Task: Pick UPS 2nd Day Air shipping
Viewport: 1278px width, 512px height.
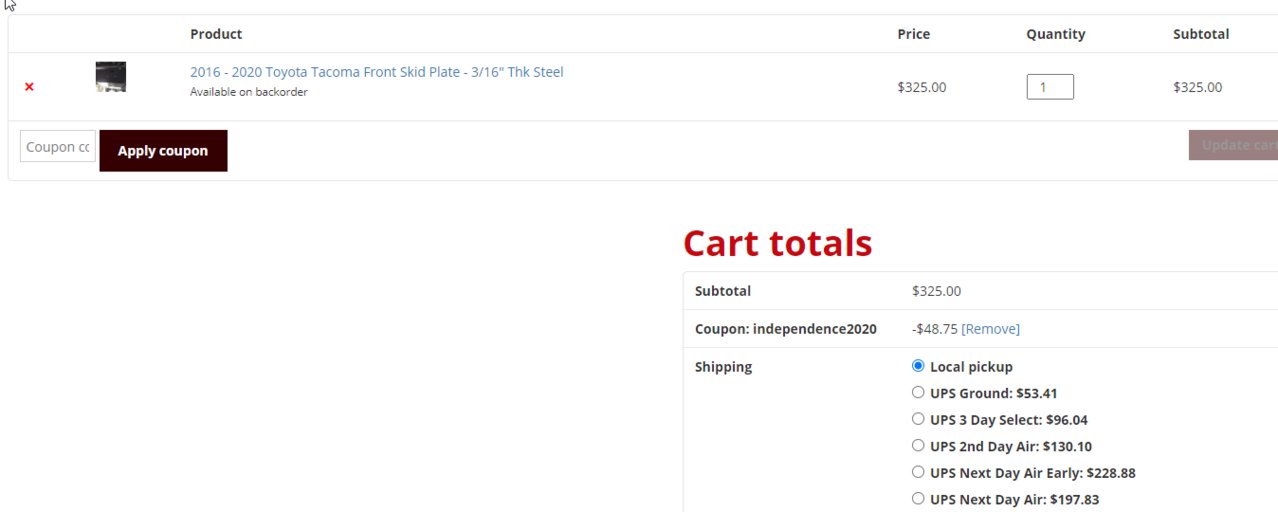Action: (x=918, y=446)
